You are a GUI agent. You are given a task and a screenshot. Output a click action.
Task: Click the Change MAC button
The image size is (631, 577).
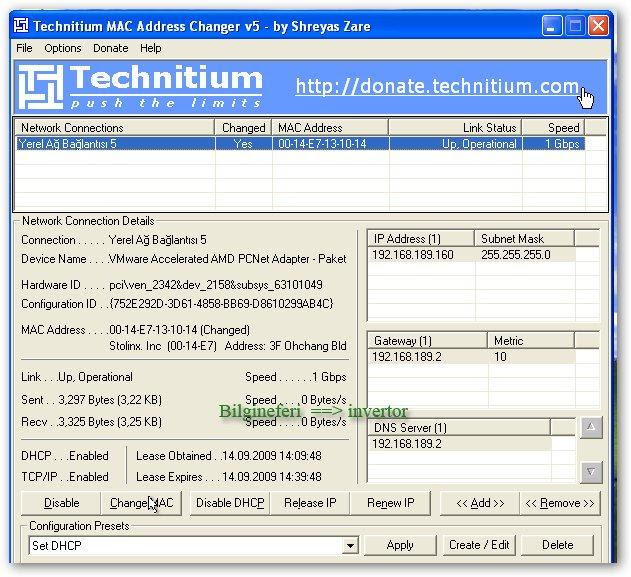pos(142,503)
